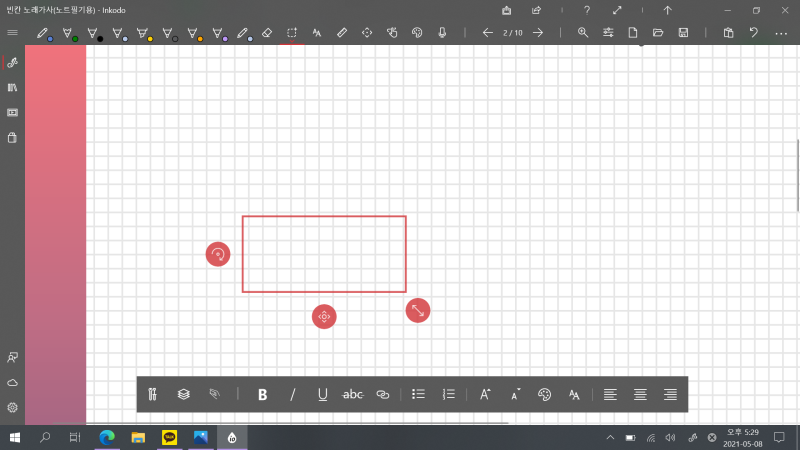Screen dimensions: 800x450
Task: Open settings gear in sidebar
Action: click(x=12, y=408)
